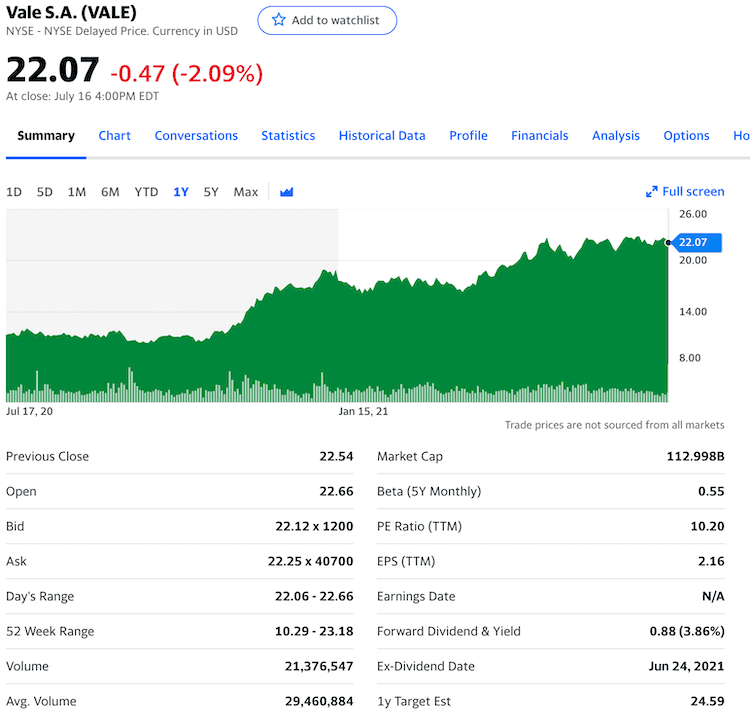The height and width of the screenshot is (725, 750).
Task: Click the Earnings Date label
Action: pyautogui.click(x=416, y=596)
